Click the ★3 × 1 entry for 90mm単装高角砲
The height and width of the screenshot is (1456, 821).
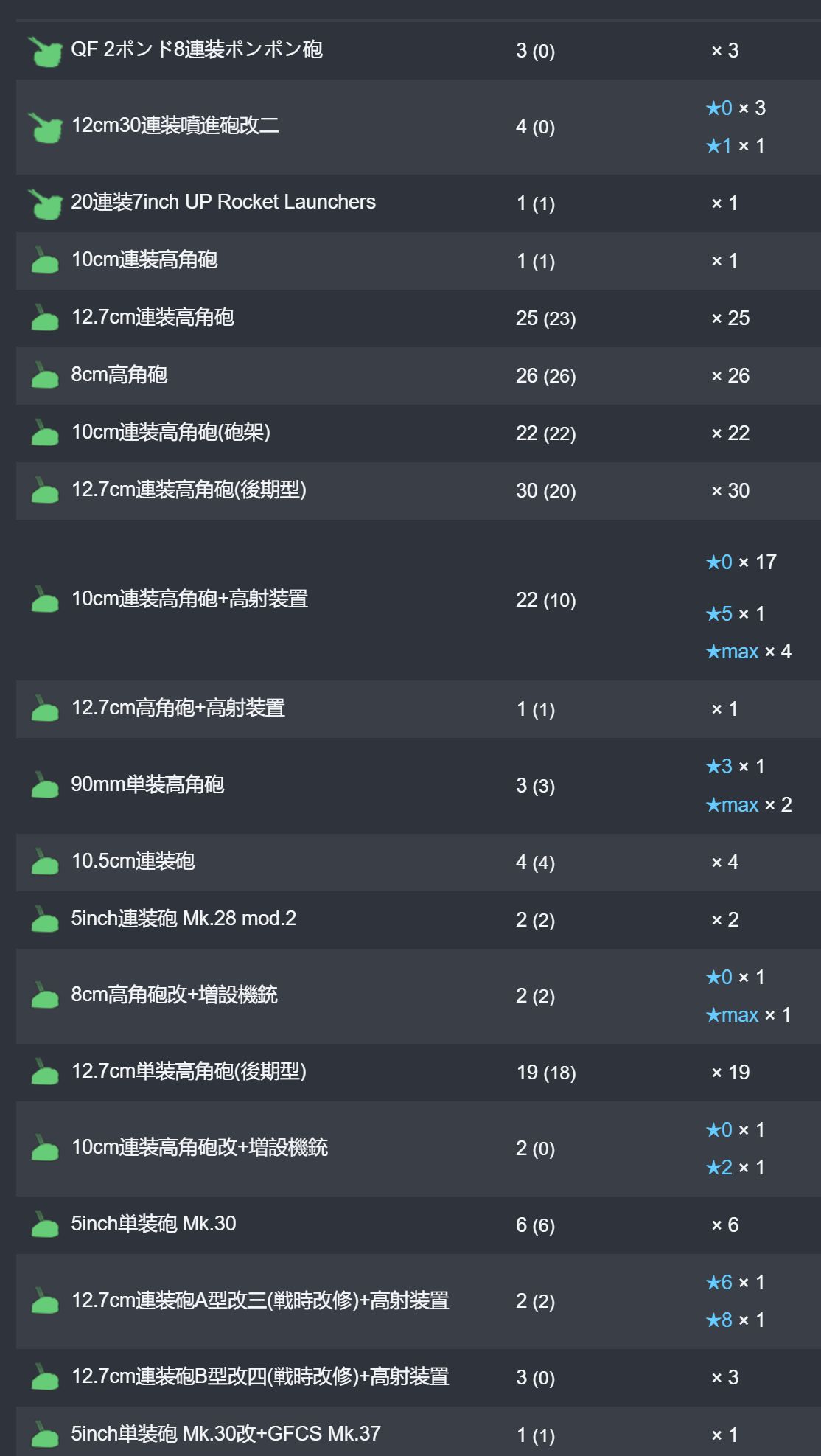click(x=735, y=767)
